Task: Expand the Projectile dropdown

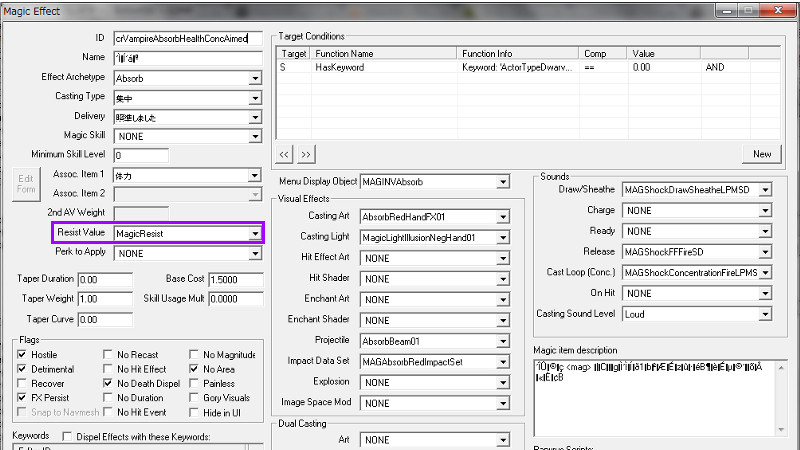Action: 503,341
